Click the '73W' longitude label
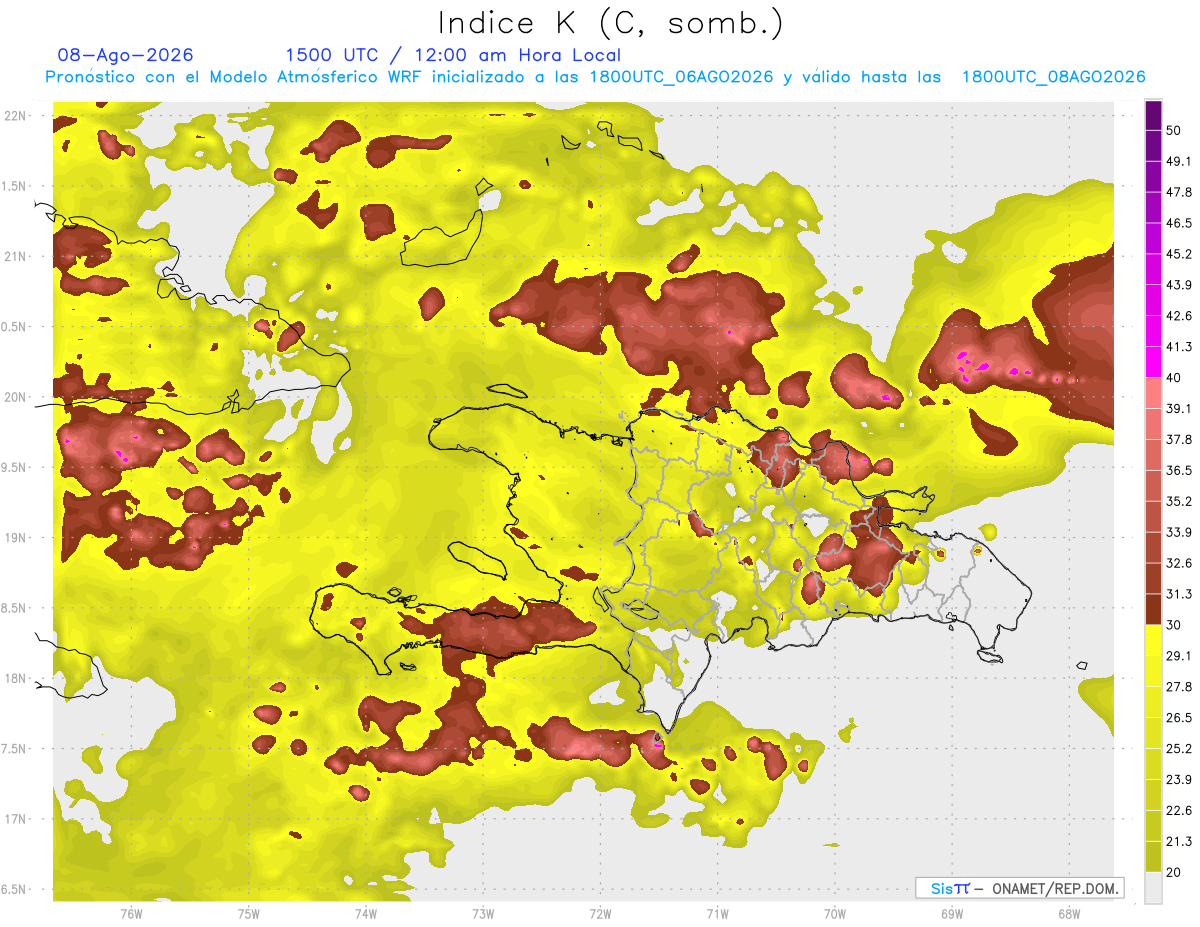The width and height of the screenshot is (1200, 927). click(x=483, y=914)
